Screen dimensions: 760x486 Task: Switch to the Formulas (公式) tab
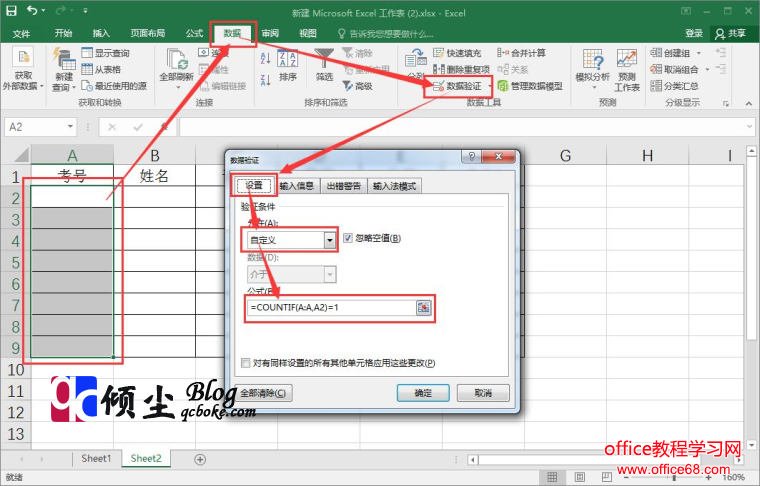[x=194, y=33]
